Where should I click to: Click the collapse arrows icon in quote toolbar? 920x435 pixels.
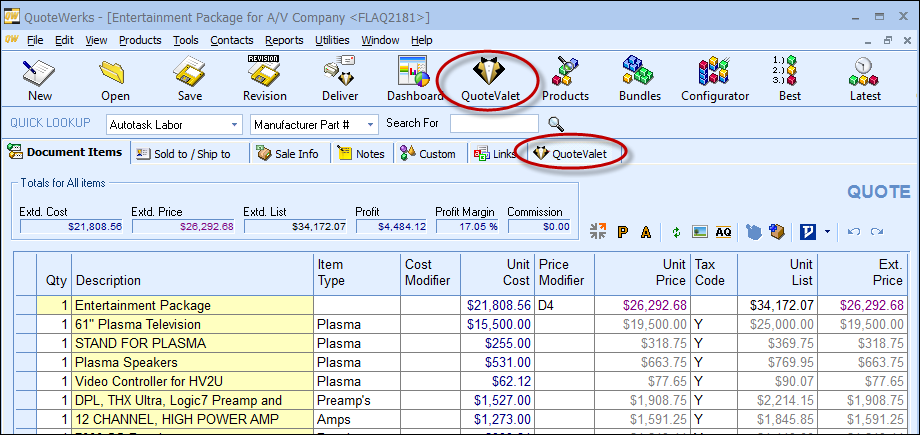click(598, 231)
